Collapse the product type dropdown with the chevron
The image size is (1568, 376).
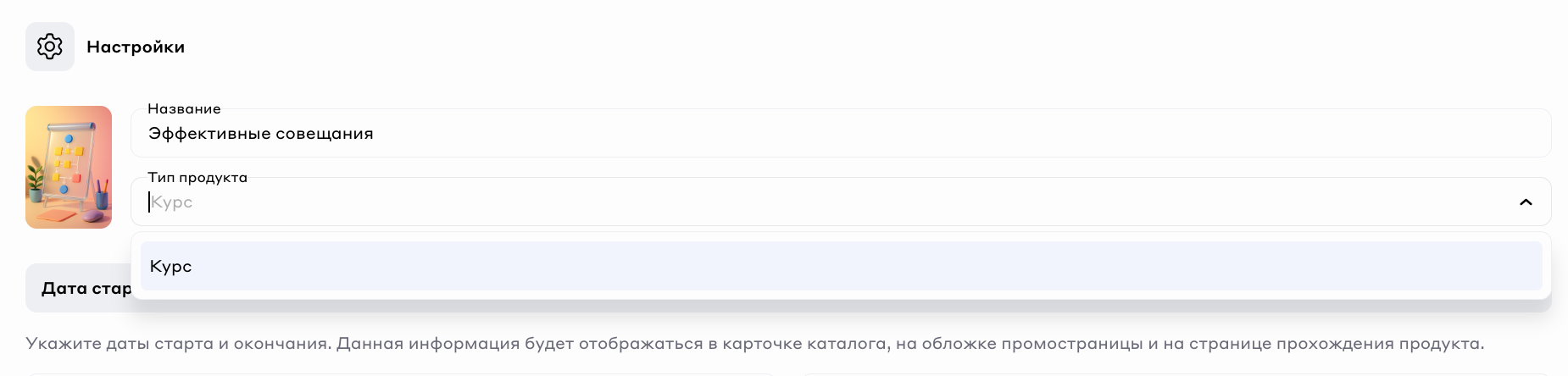point(1526,202)
